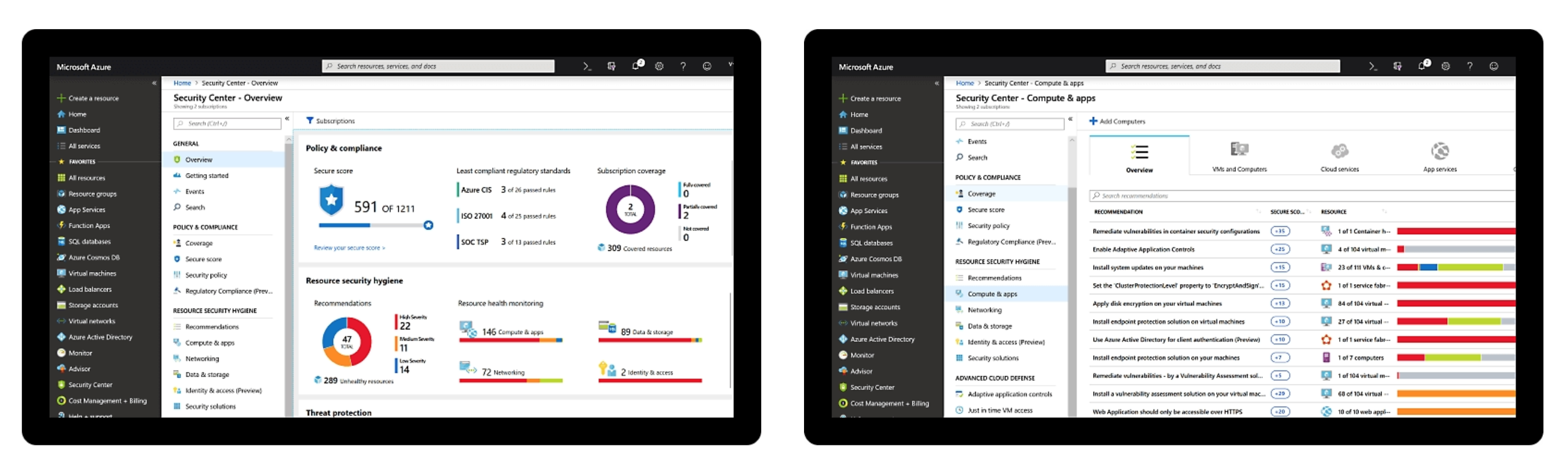Sort by the RECOMMENDATION column
This screenshot has width=1568, height=473.
pyautogui.click(x=1118, y=212)
